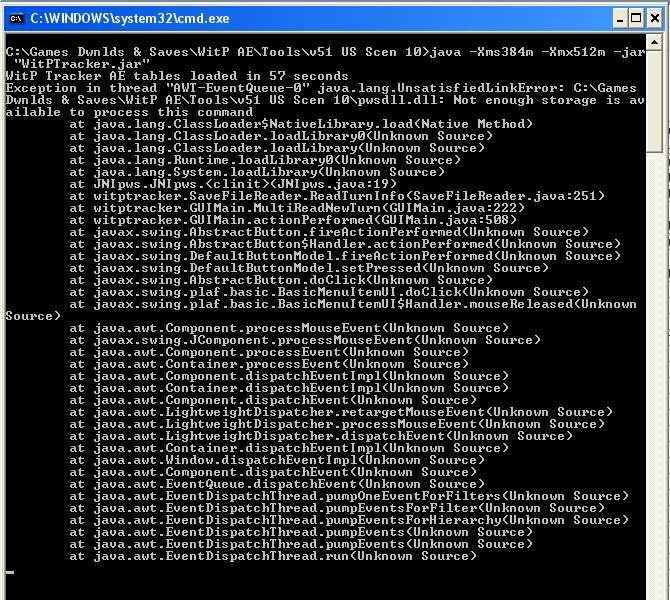Click the EventDispatchThread.pumpEventsForHierarchy line
Image resolution: width=670 pixels, height=600 pixels.
[x=349, y=520]
